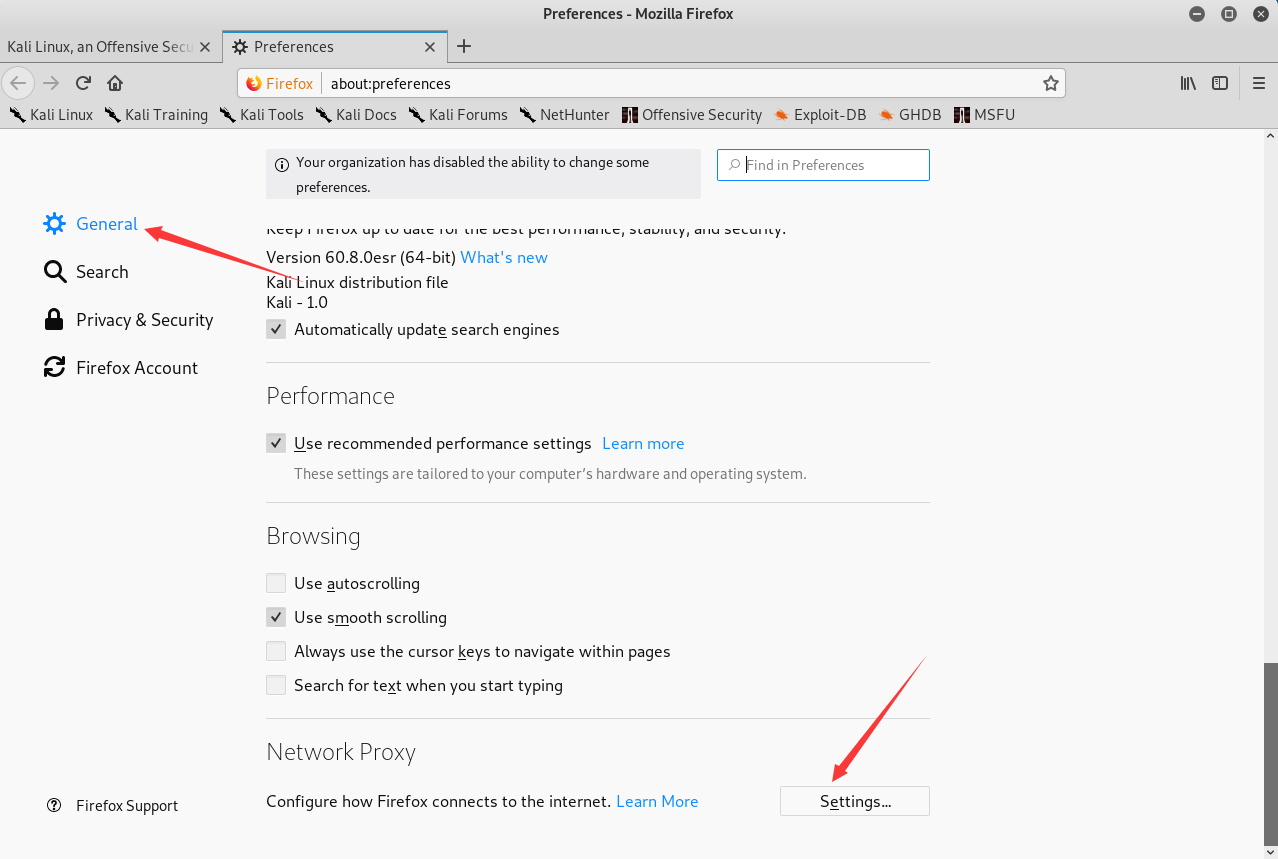Enable Use autoscrolling checkbox
The height and width of the screenshot is (859, 1278).
pos(276,583)
